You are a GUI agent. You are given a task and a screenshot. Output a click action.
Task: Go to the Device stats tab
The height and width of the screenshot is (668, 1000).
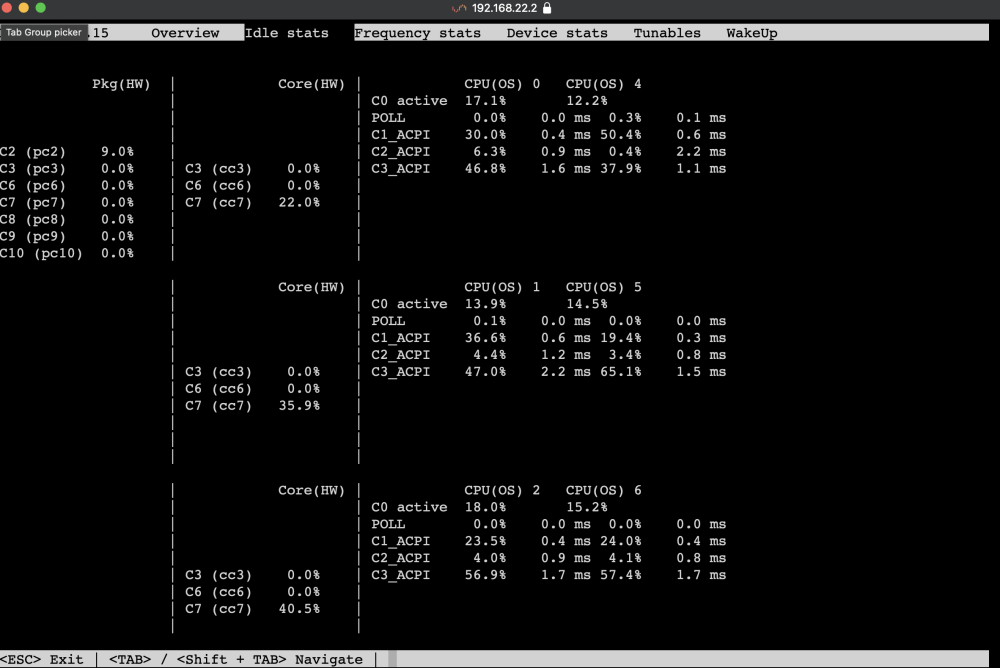click(557, 33)
